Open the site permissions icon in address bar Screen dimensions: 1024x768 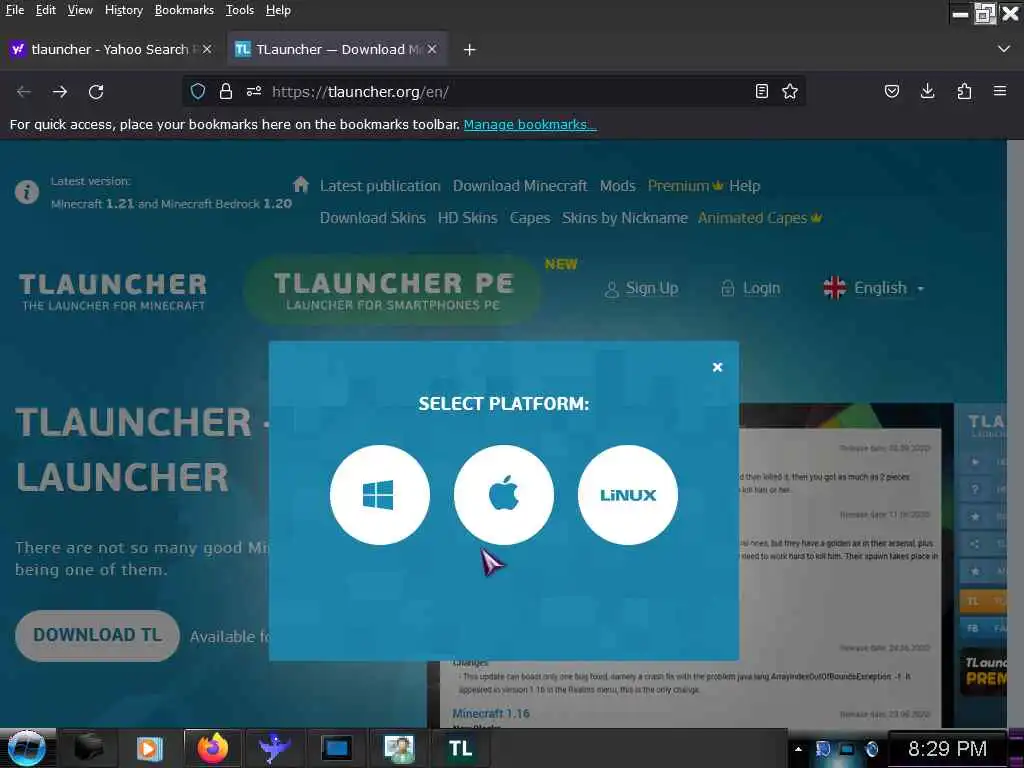tap(254, 91)
